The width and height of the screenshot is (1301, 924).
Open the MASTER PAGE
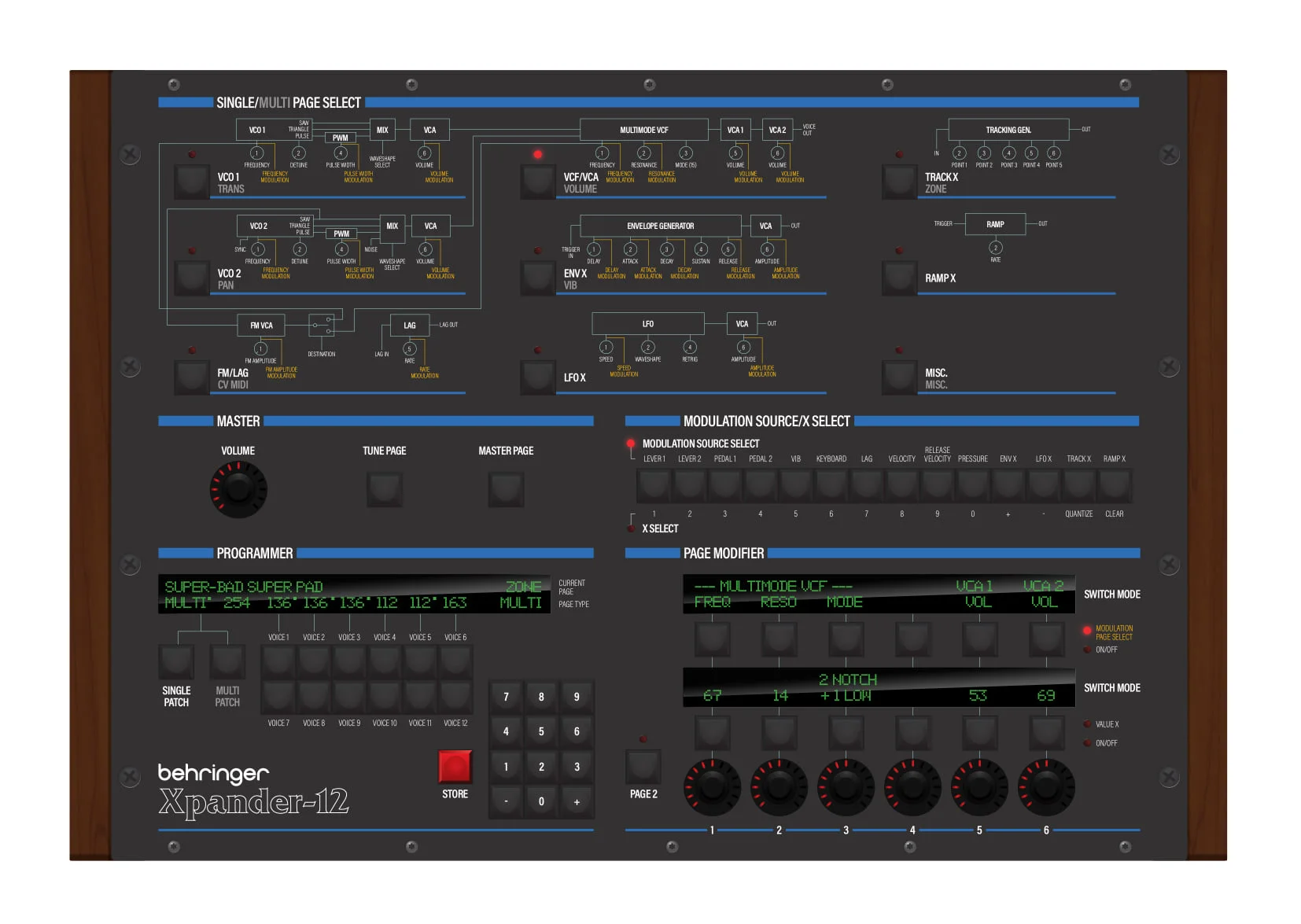[506, 489]
